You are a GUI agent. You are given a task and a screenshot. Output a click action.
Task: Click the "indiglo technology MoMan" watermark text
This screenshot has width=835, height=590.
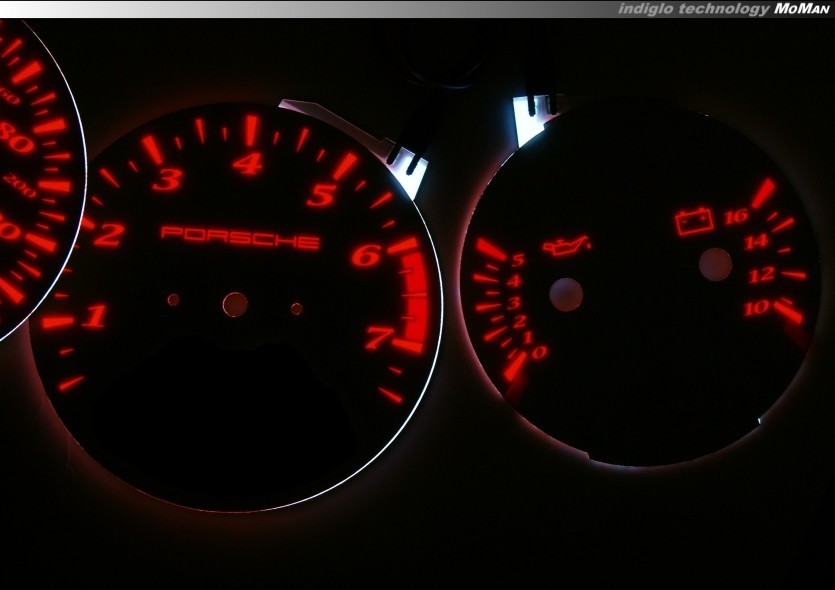coord(722,9)
